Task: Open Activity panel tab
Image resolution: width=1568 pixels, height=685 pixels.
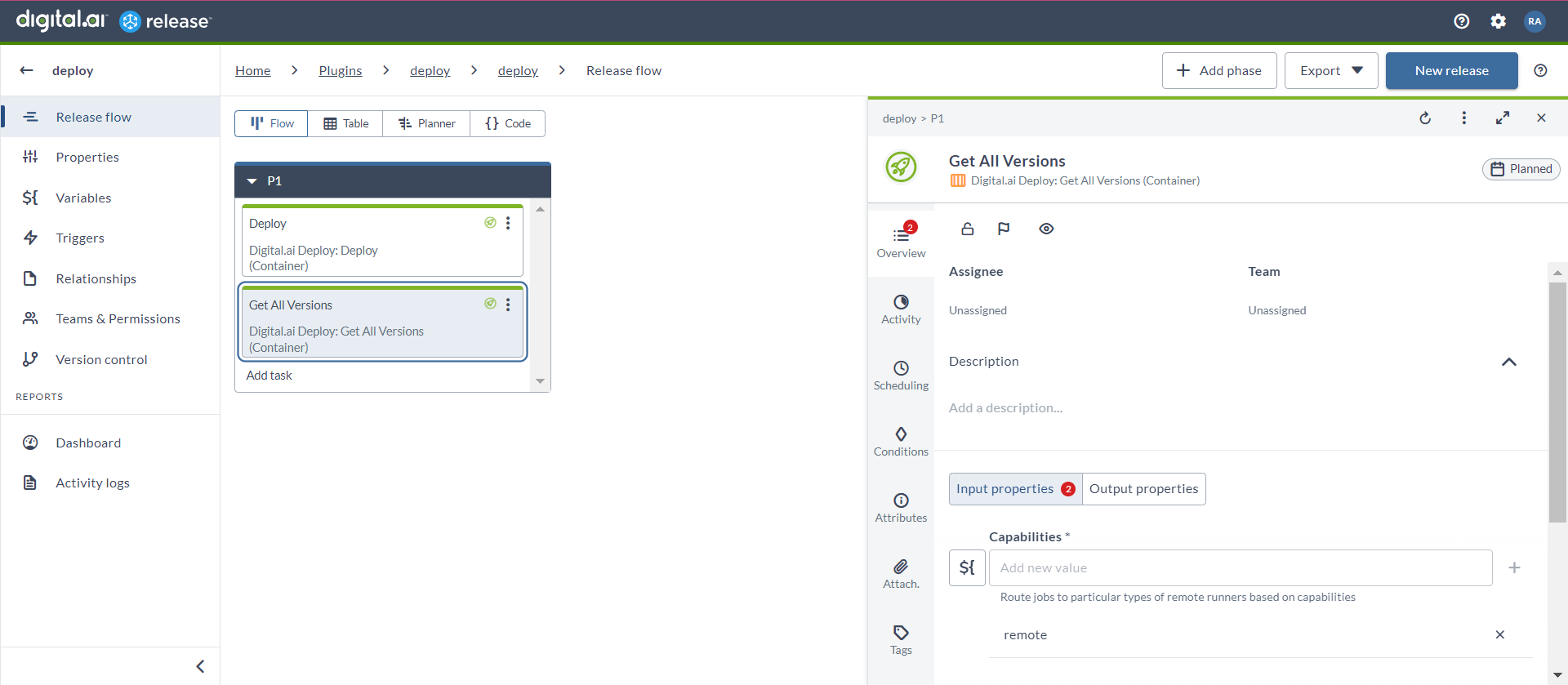Action: point(901,309)
